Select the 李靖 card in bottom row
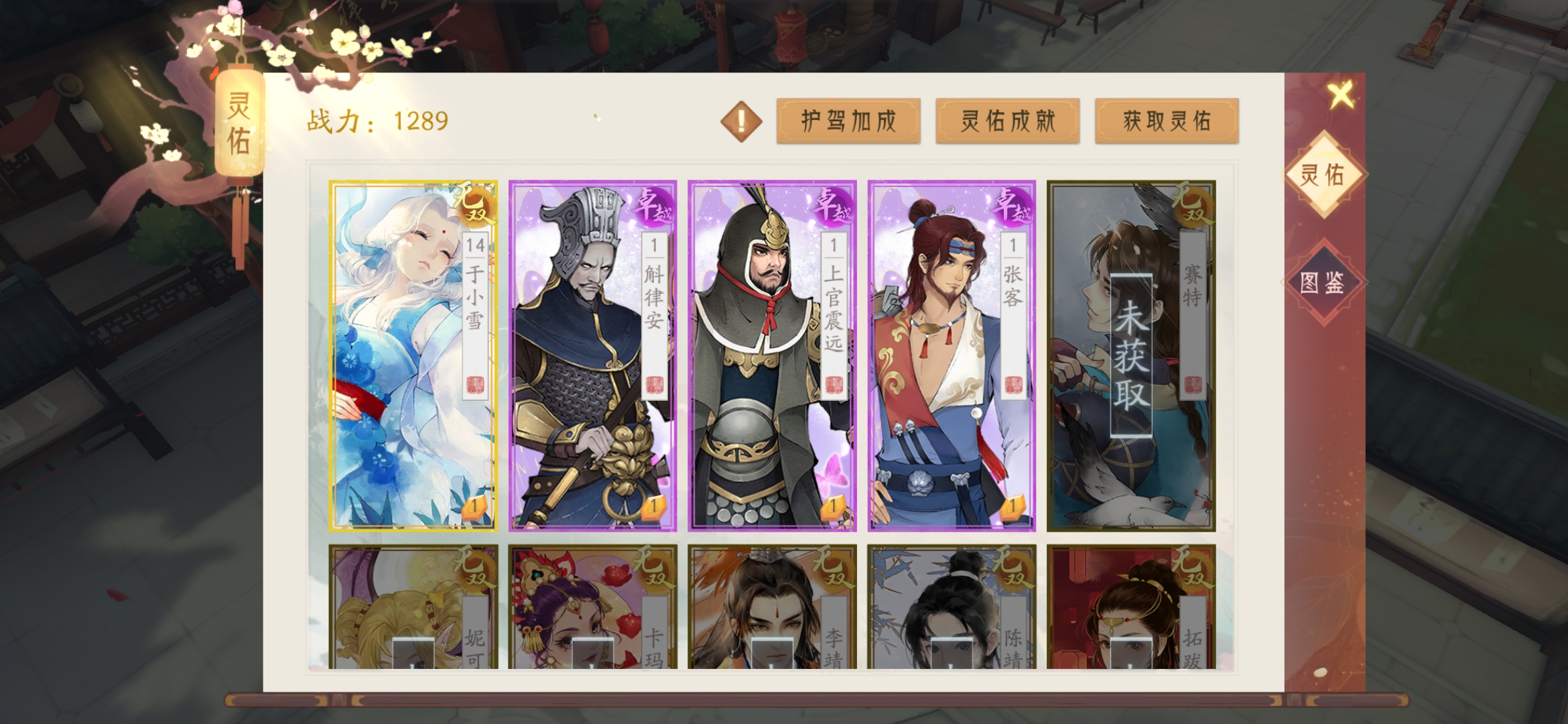 (772, 607)
